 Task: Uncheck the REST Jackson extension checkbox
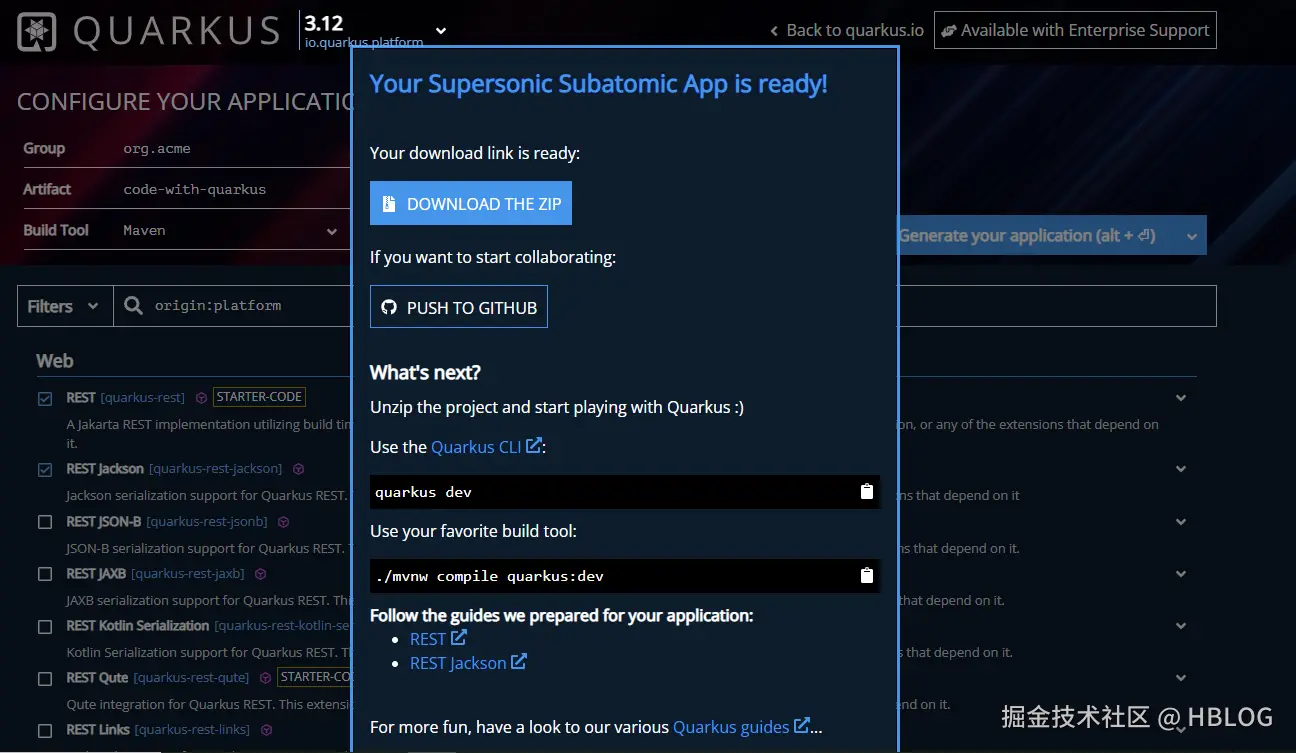coord(45,470)
